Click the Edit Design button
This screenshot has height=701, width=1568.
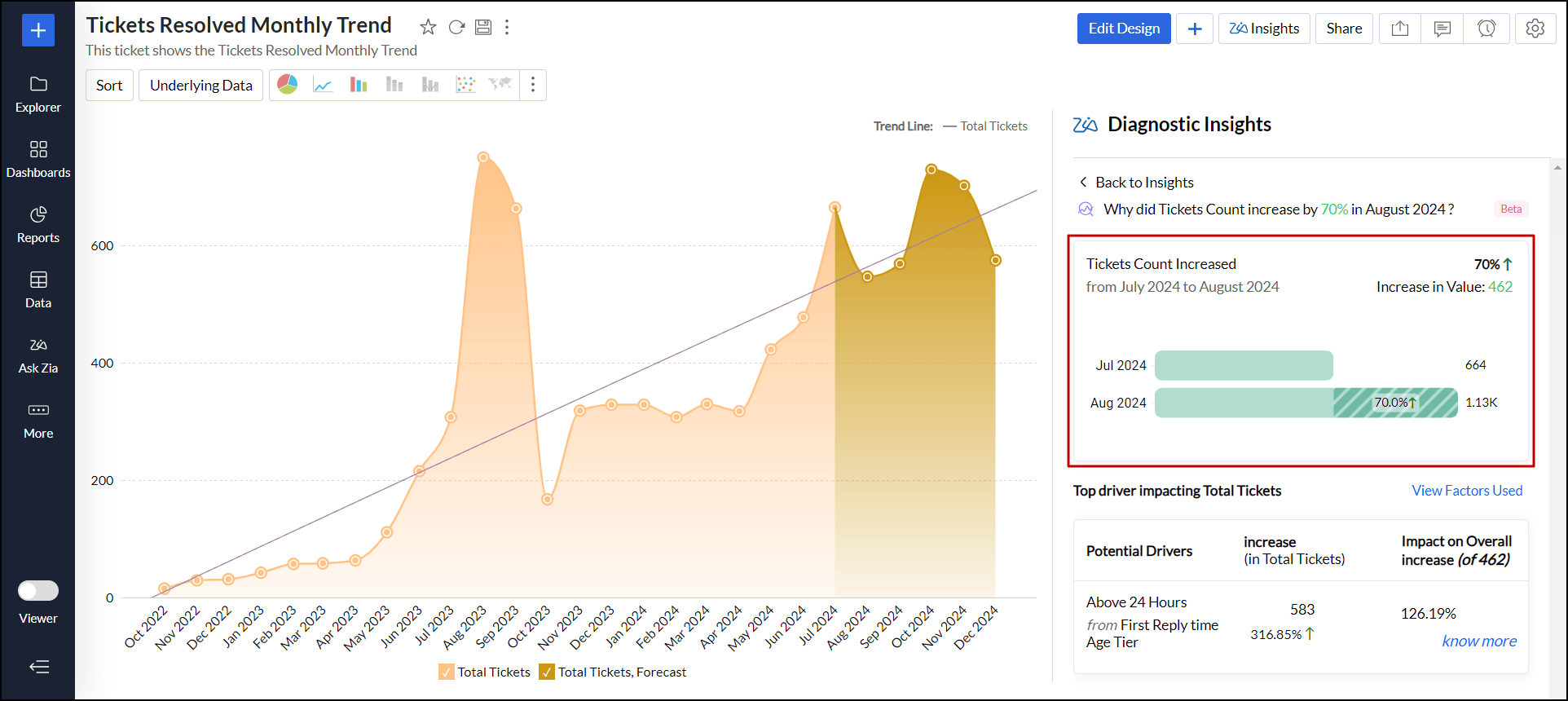(1123, 29)
